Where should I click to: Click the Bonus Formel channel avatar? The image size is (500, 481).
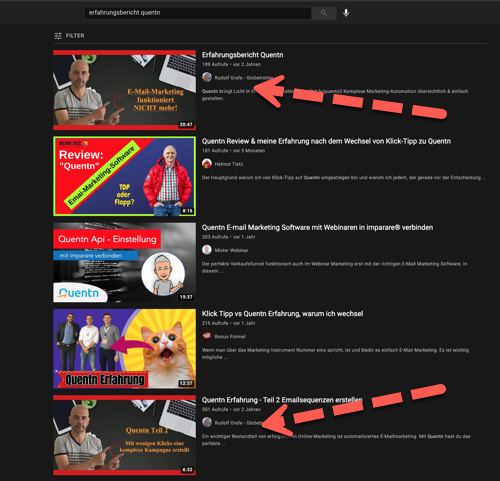(207, 336)
